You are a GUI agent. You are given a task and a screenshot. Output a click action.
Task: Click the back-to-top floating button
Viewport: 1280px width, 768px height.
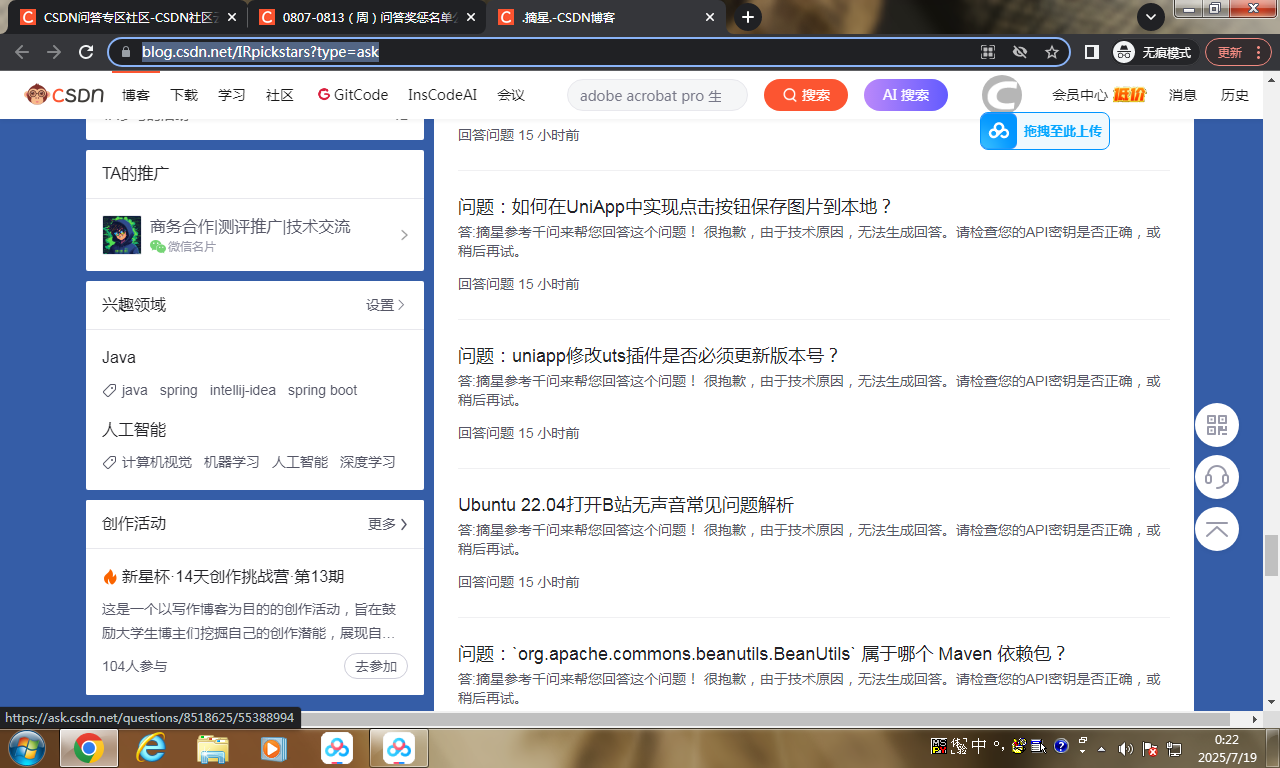[x=1217, y=529]
